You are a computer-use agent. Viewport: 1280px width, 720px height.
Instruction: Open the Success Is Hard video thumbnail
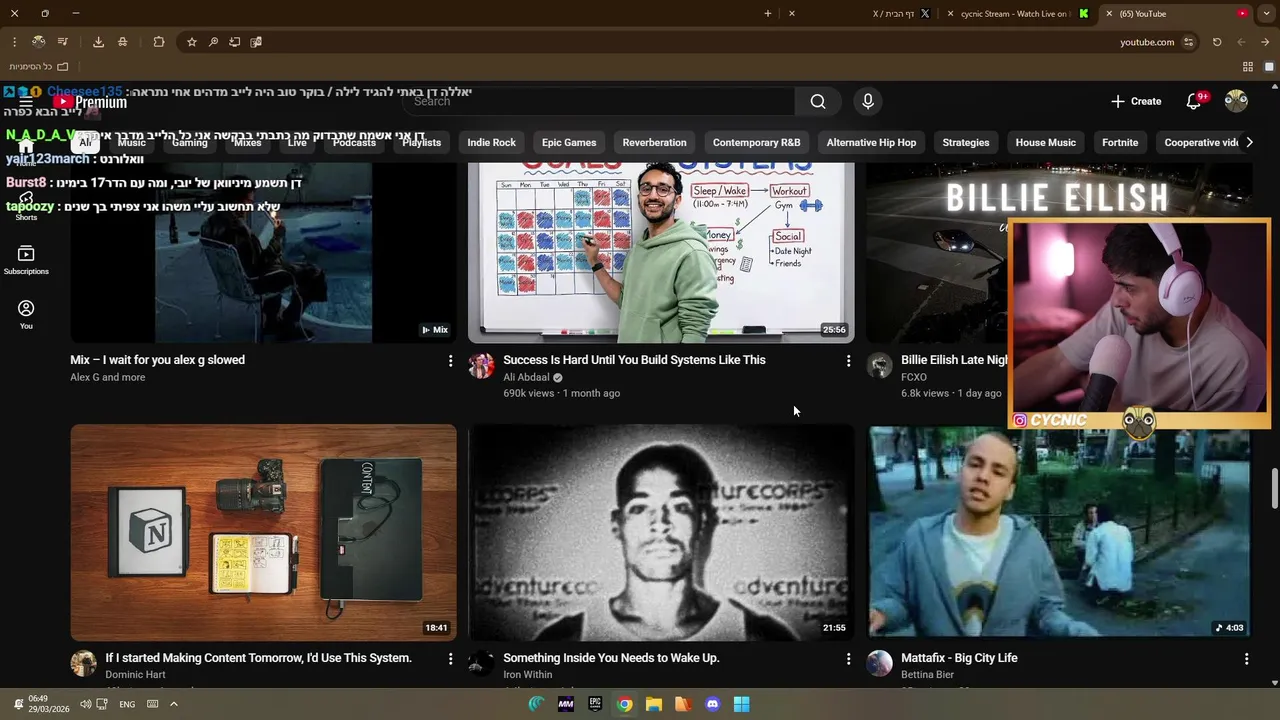pos(661,253)
